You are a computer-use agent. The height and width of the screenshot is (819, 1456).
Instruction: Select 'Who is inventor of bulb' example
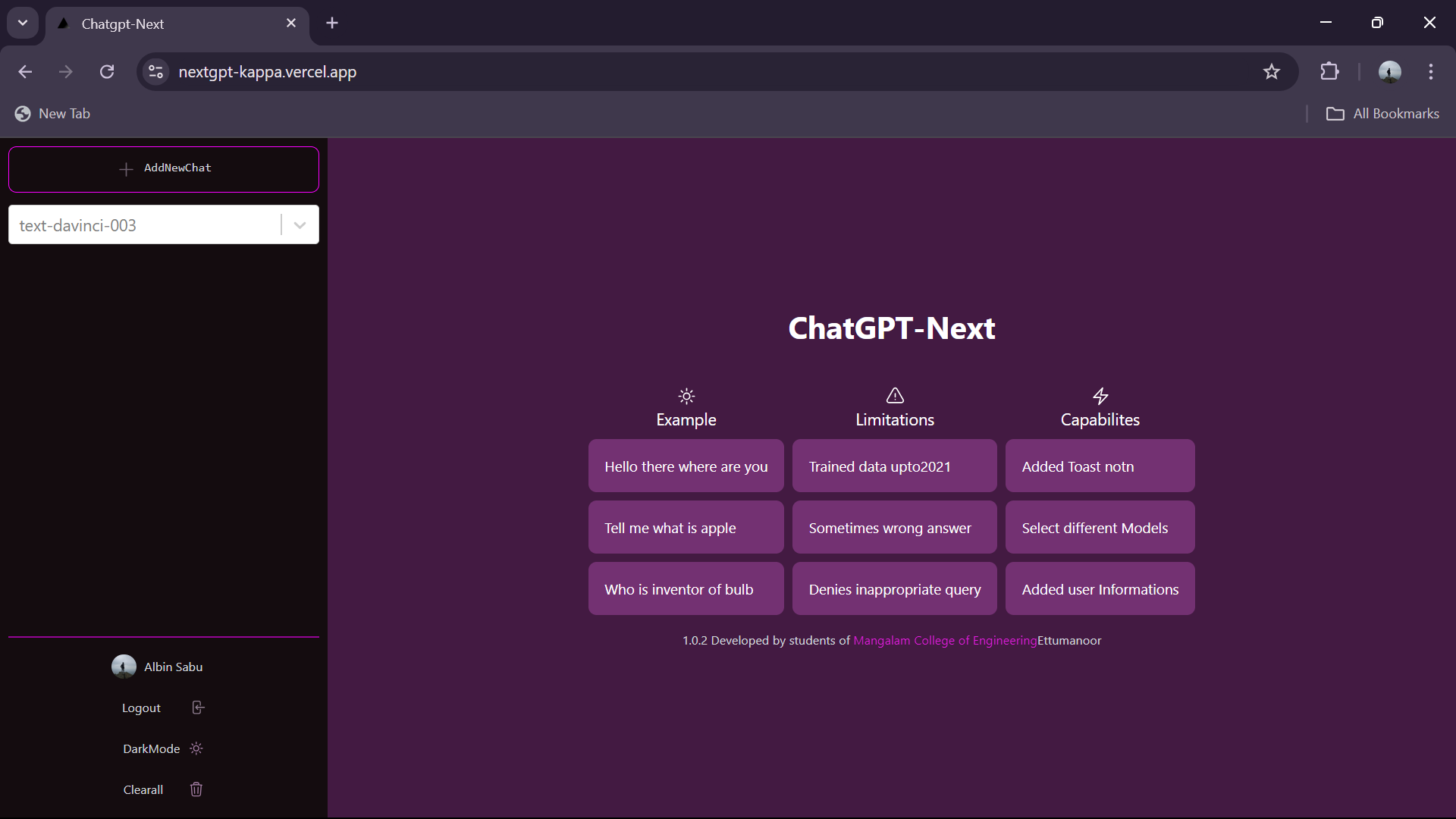point(686,588)
